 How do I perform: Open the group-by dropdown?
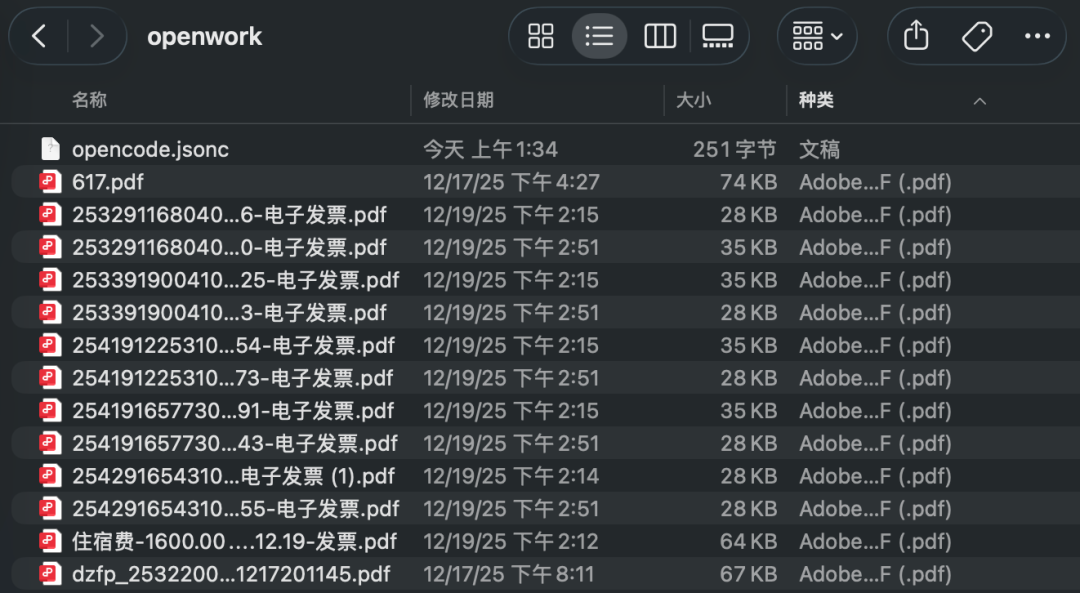(x=817, y=37)
